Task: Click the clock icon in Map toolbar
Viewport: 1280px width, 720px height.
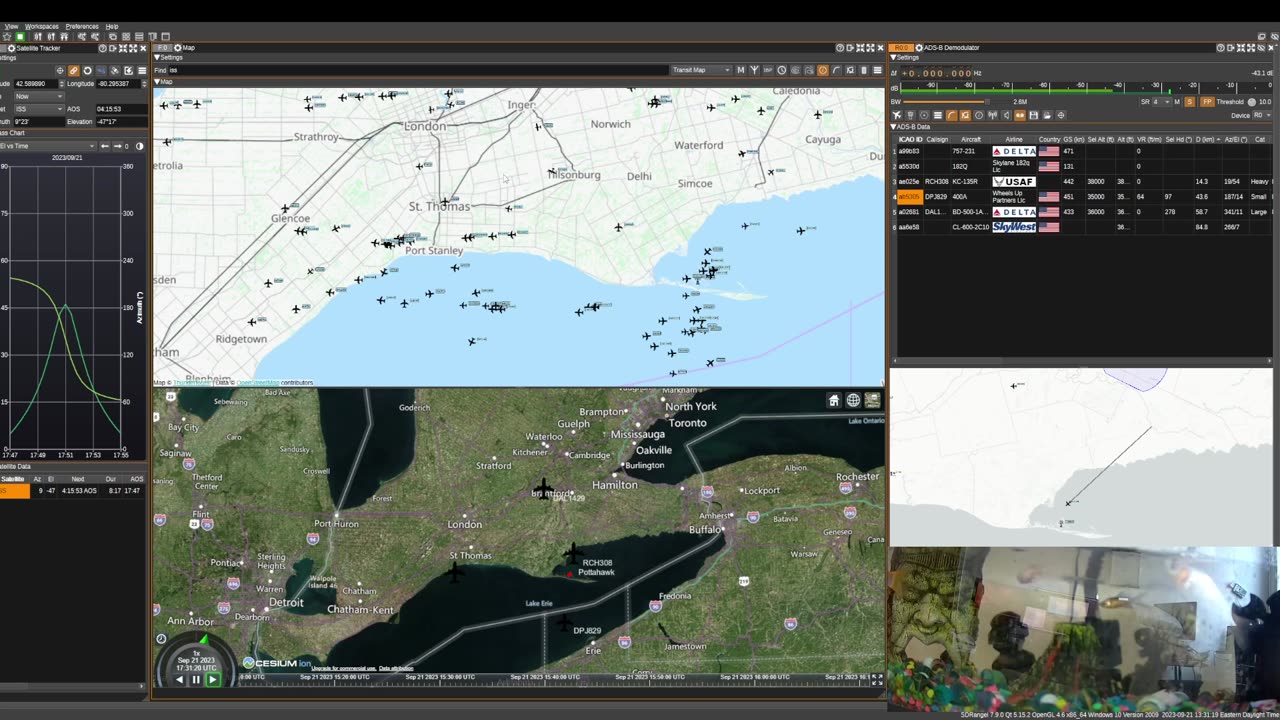Action: click(x=782, y=70)
